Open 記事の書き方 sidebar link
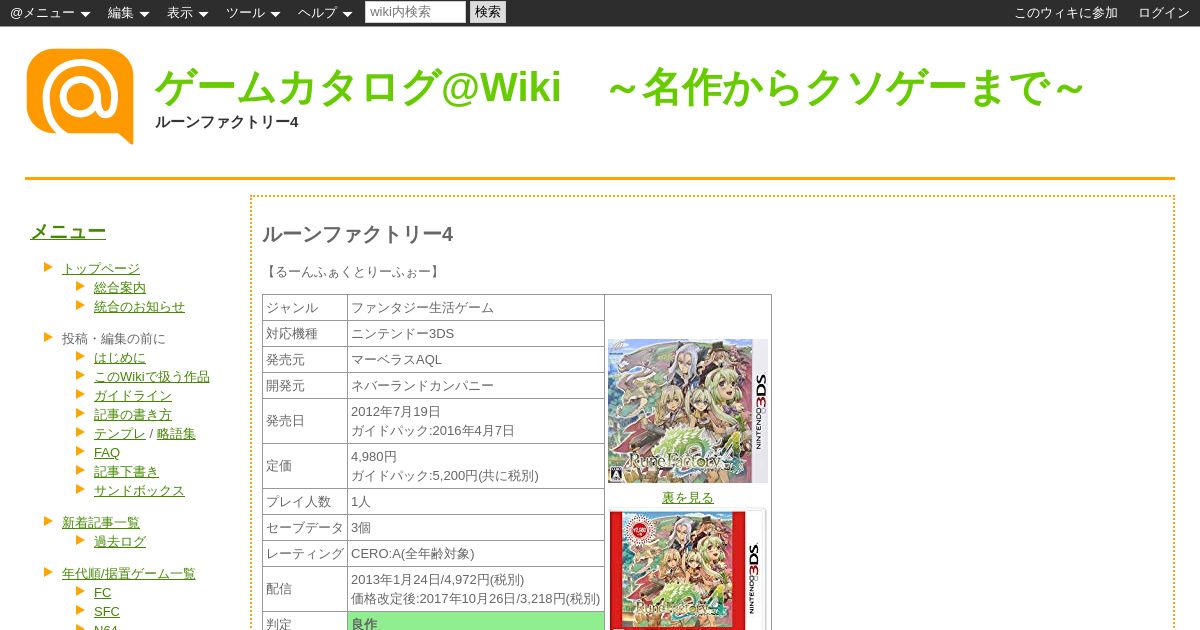Viewport: 1200px width, 630px height. pyautogui.click(x=133, y=414)
